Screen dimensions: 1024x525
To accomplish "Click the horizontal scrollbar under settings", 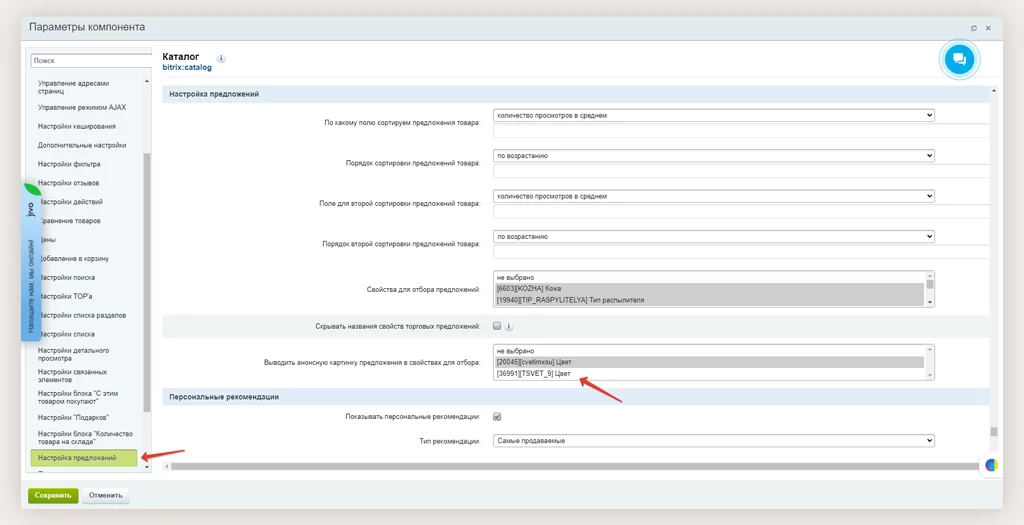I will tap(570, 466).
